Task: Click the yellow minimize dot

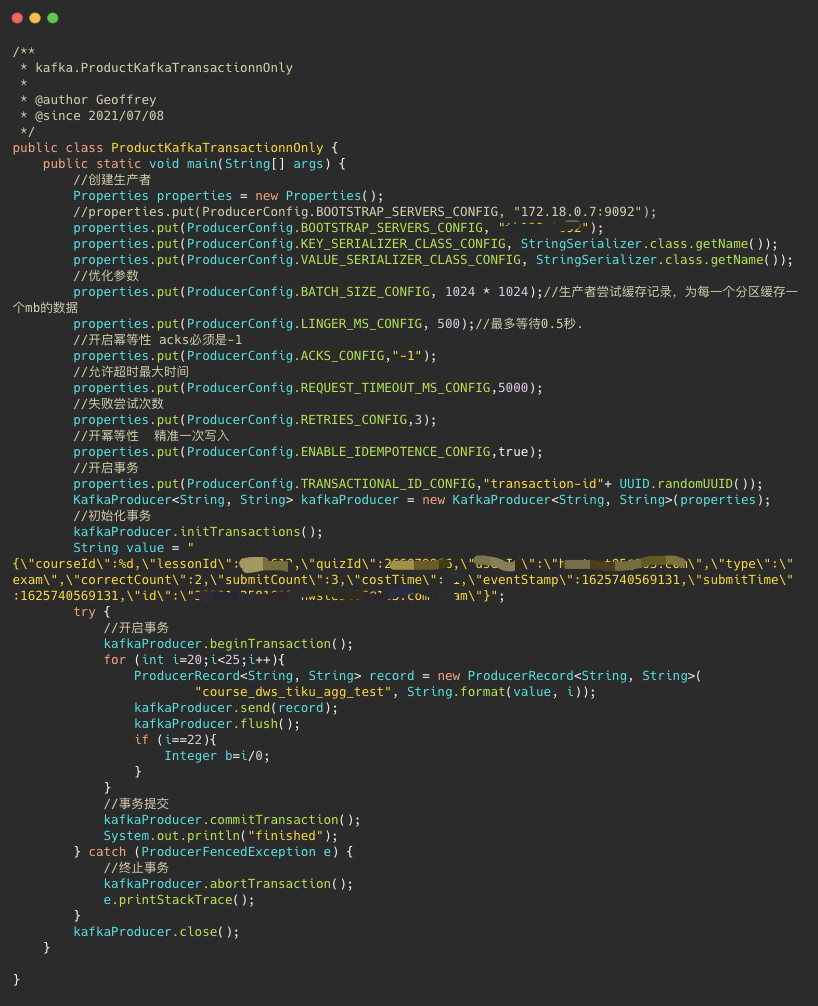Action: click(35, 18)
